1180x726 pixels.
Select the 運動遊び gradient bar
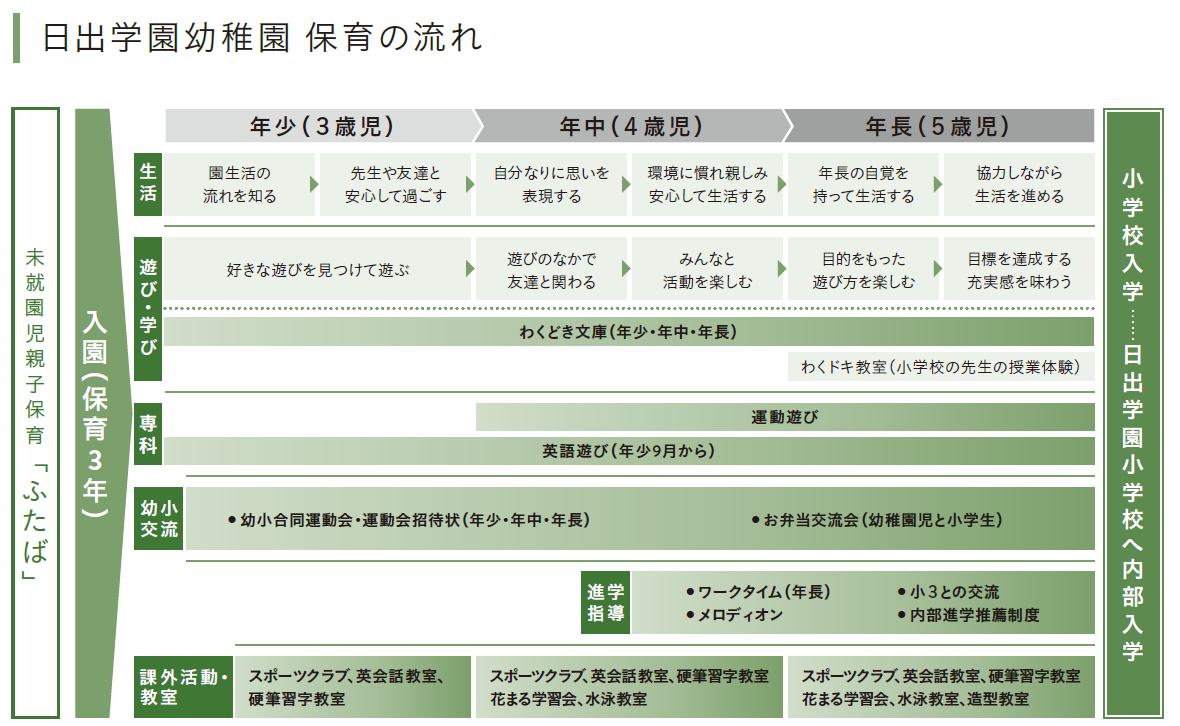pos(784,417)
